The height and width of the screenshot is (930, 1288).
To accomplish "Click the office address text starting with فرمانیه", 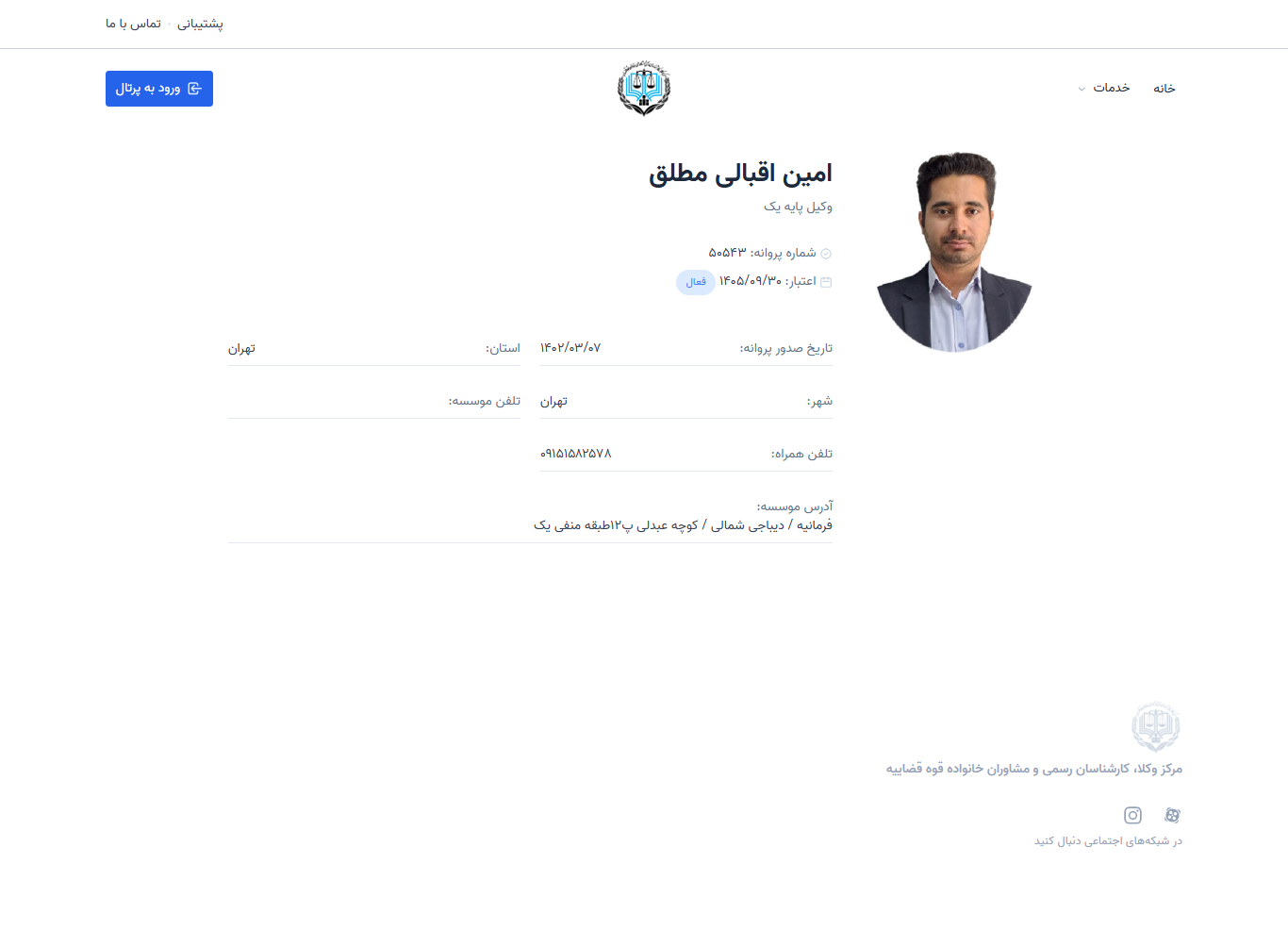I will tap(683, 525).
